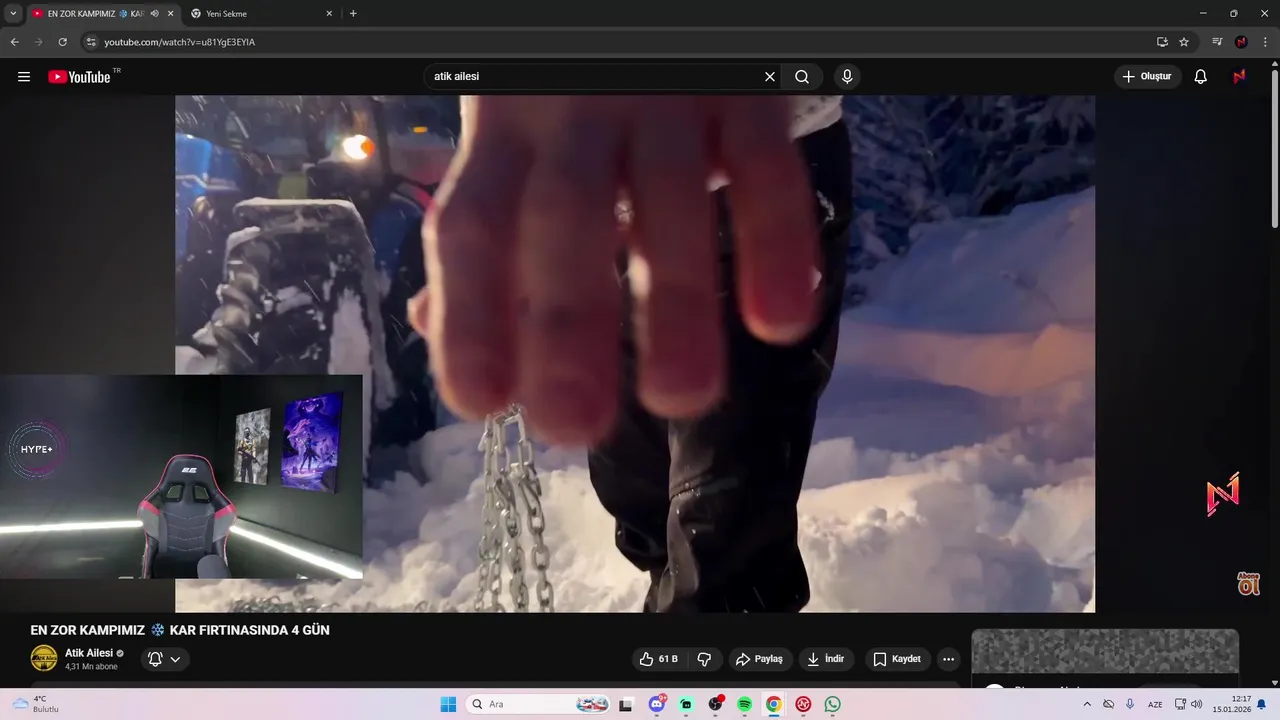This screenshot has height=720, width=1280.
Task: Save video with Kaydet button
Action: (897, 659)
